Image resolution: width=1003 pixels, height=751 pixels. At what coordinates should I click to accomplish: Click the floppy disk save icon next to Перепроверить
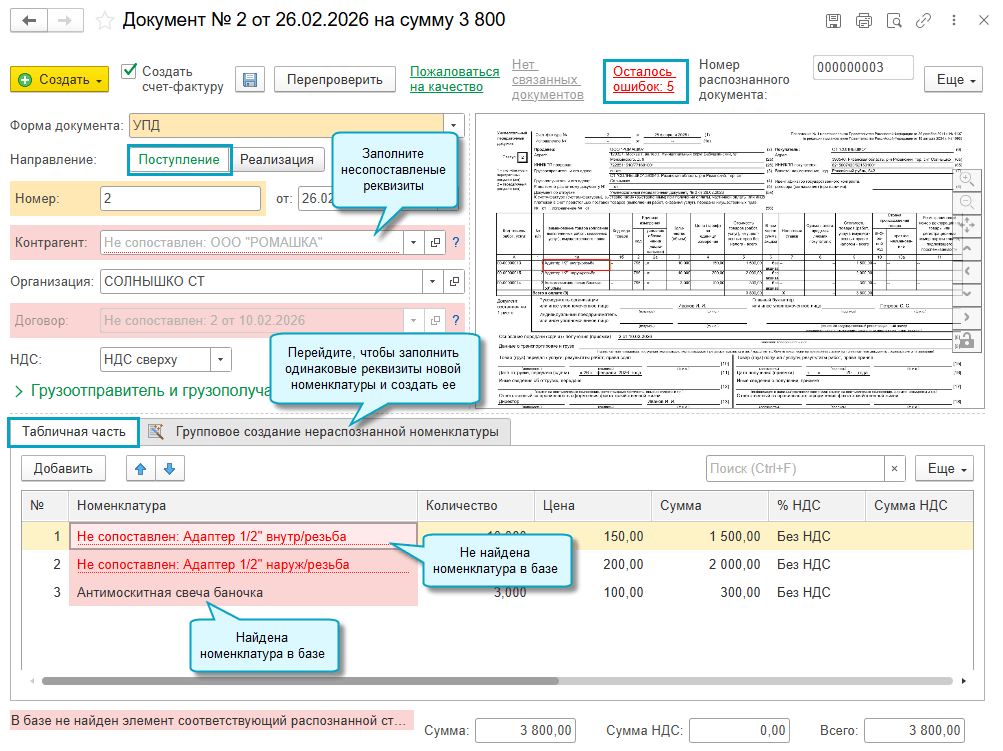tap(249, 80)
